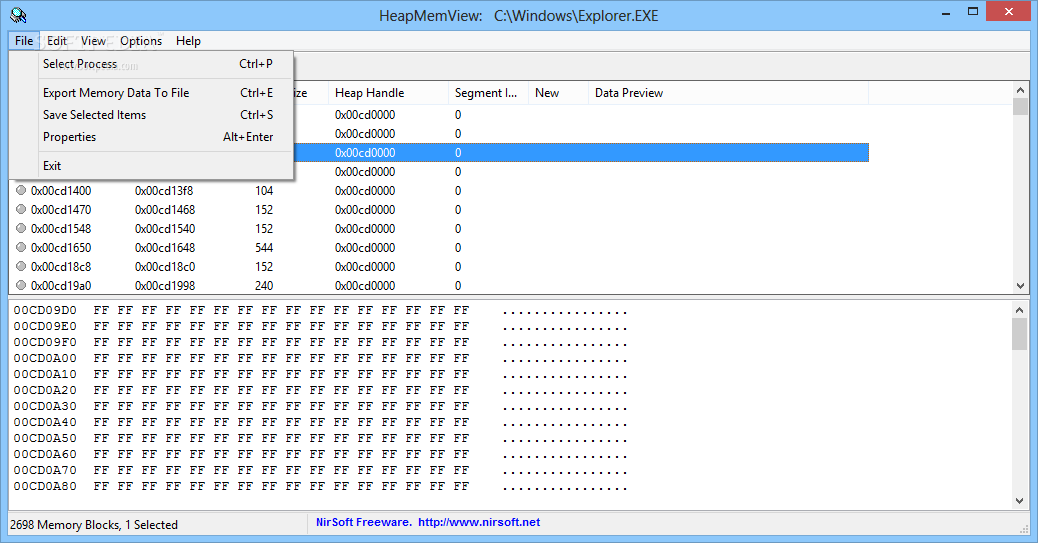This screenshot has height=543, width=1038.
Task: Click hex dump address 00CD0A00
Action: click(45, 358)
